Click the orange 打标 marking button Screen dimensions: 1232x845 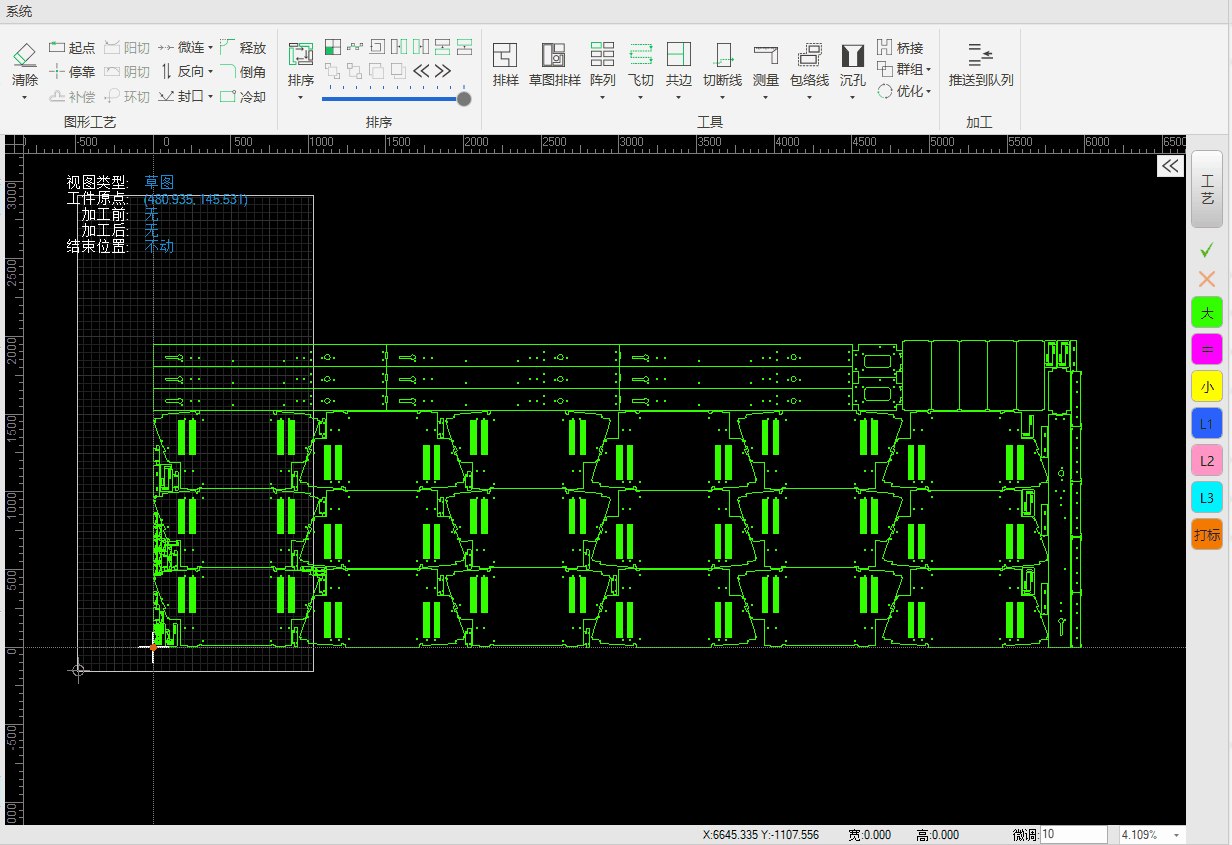[1207, 535]
